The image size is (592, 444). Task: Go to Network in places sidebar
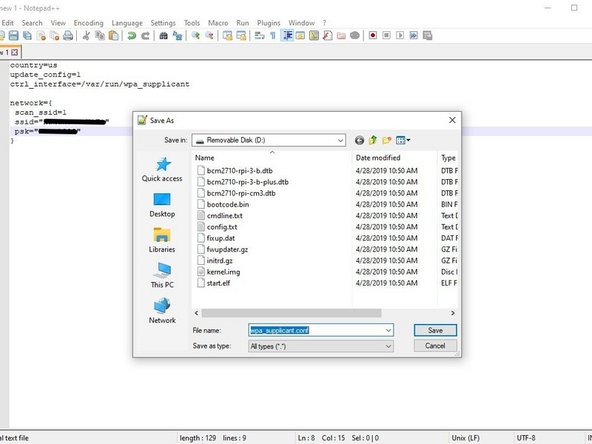point(162,311)
